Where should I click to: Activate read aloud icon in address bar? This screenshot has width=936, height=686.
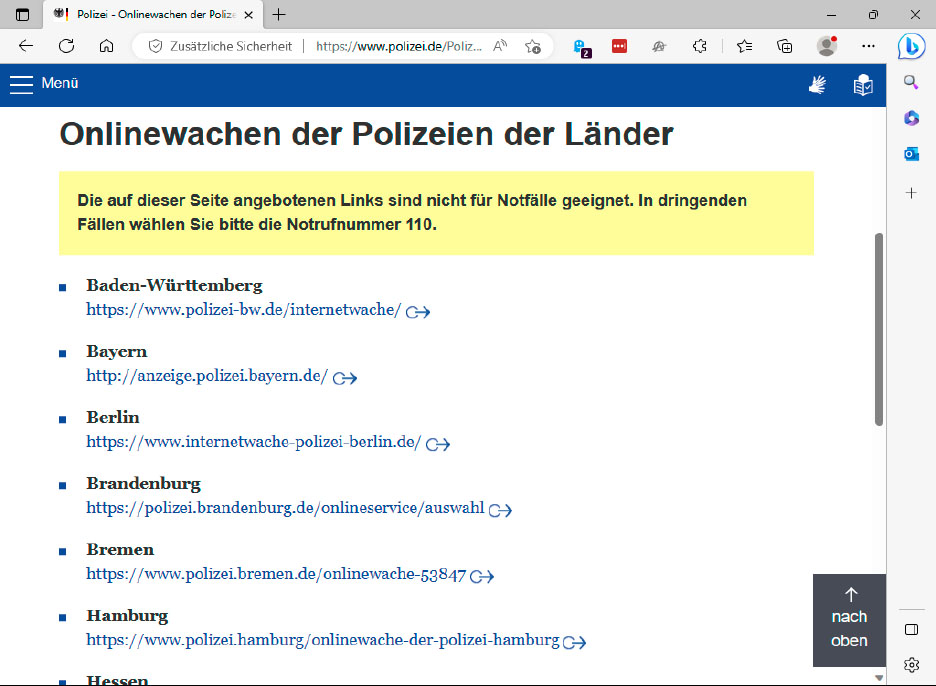(500, 46)
